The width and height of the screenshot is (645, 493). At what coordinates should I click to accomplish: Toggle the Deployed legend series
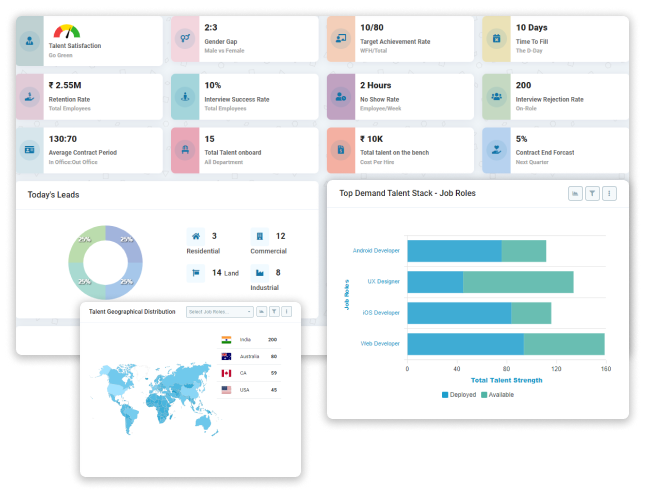[x=460, y=395]
